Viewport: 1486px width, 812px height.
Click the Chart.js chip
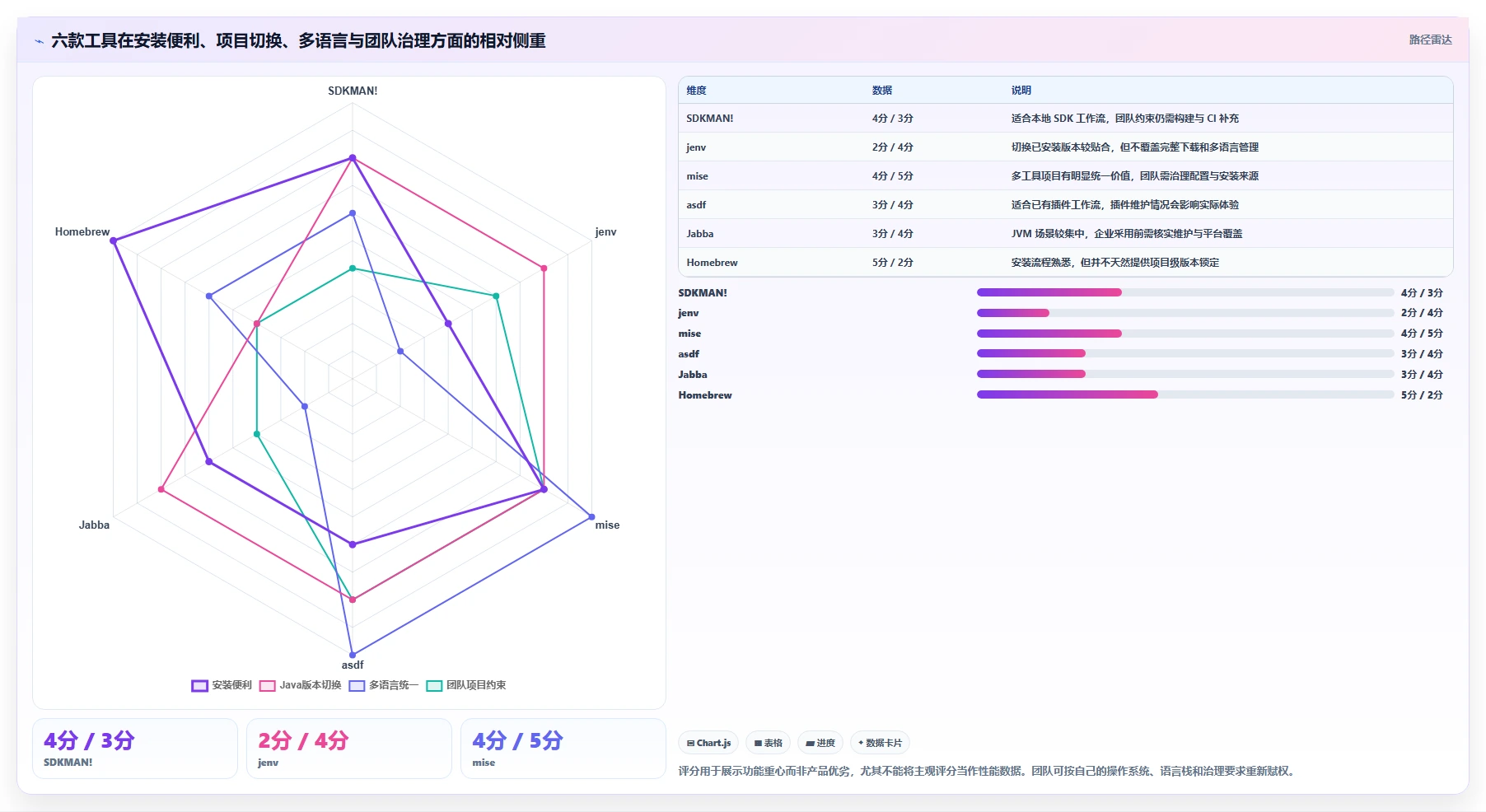(x=708, y=743)
